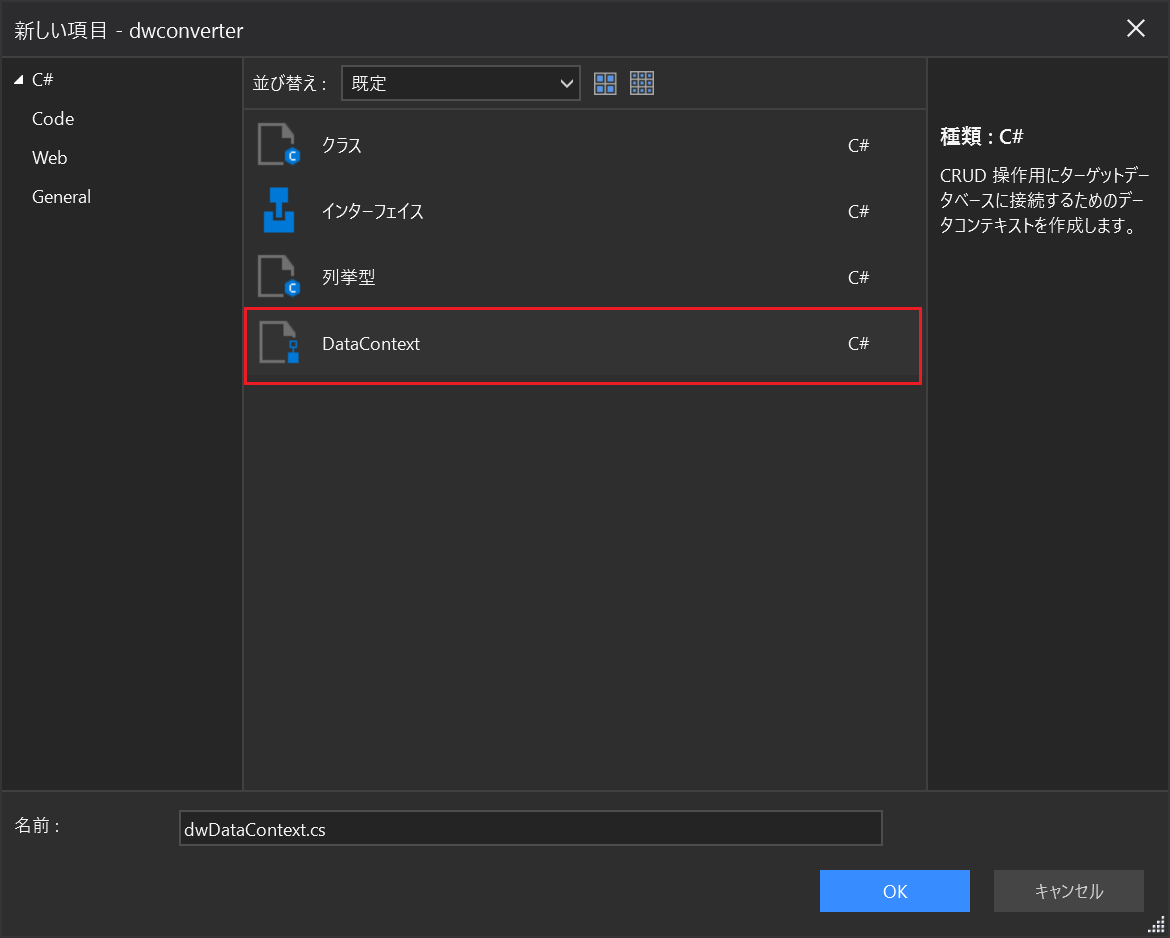This screenshot has width=1170, height=938.
Task: Click the キャンセル cancel button
Action: (1068, 890)
